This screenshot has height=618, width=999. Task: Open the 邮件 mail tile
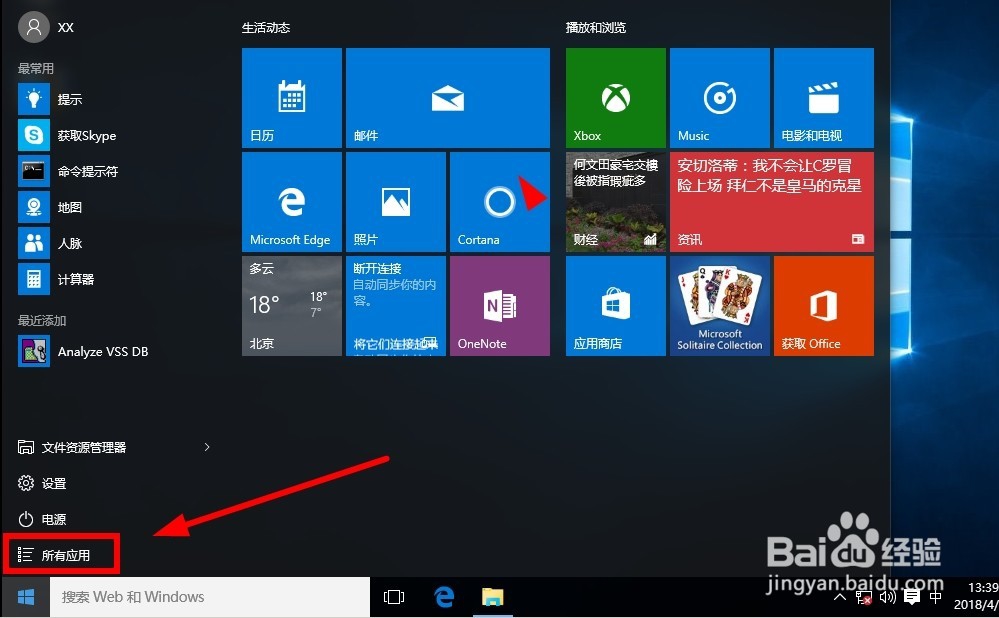click(x=448, y=97)
